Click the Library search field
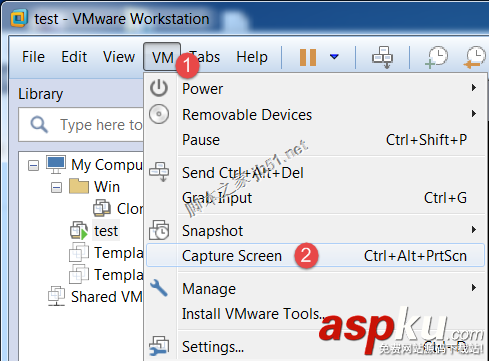The height and width of the screenshot is (361, 489). (x=81, y=125)
